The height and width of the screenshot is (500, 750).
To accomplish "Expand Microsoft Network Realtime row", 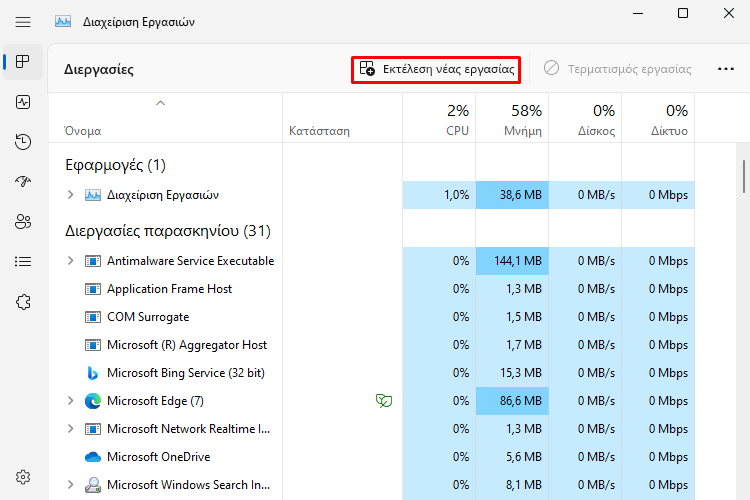I will coord(70,429).
